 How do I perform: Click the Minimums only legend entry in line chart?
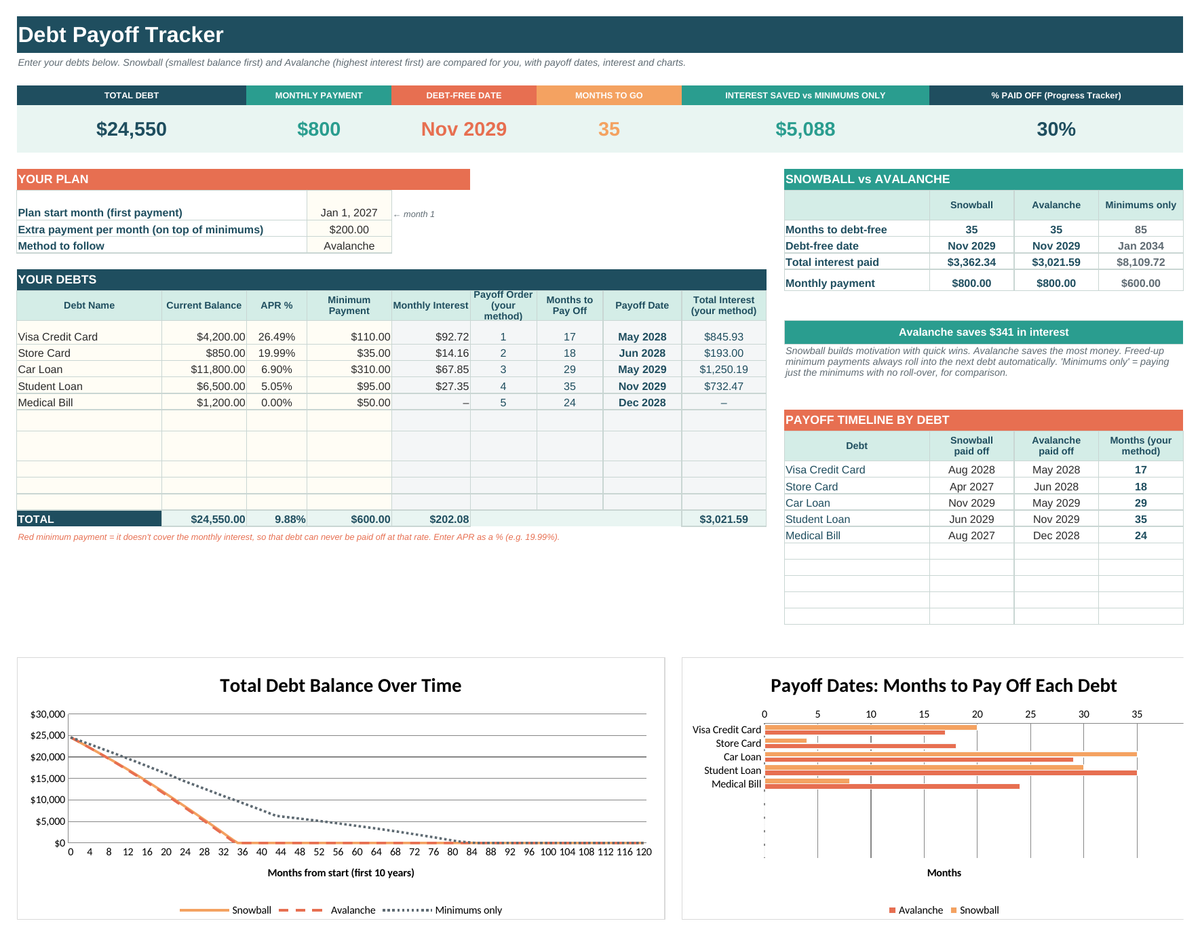[x=442, y=910]
